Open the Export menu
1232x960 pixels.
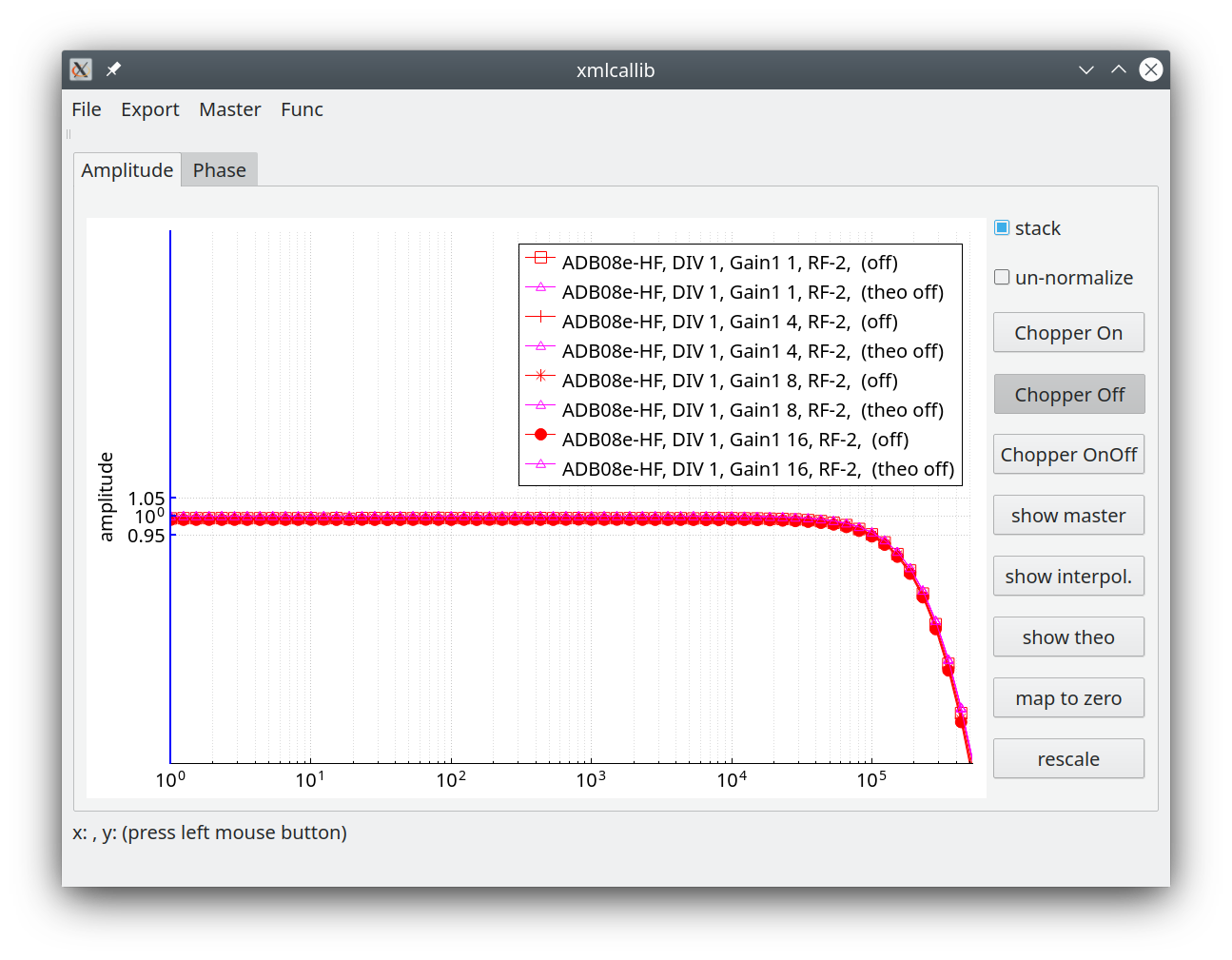(150, 109)
